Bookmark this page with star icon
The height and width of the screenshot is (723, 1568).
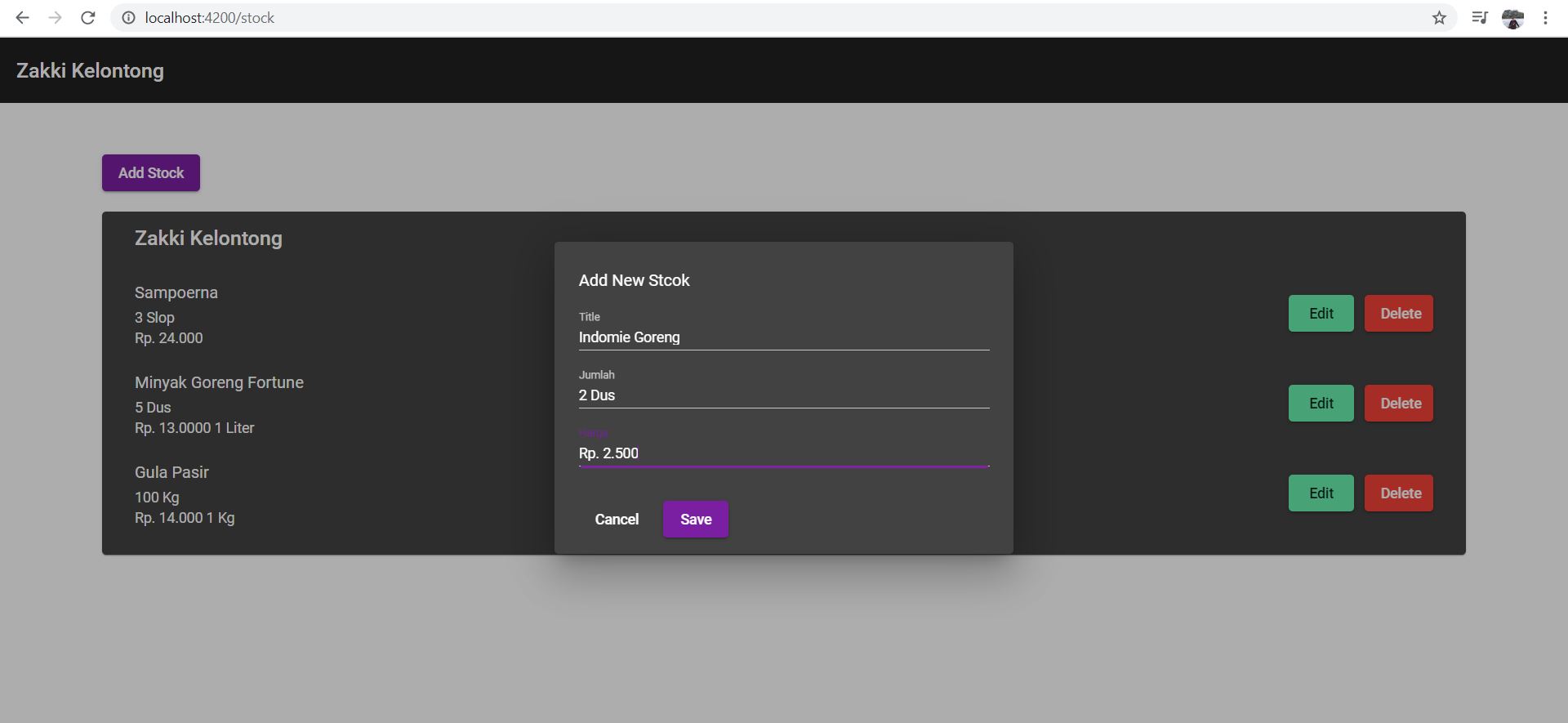point(1439,17)
